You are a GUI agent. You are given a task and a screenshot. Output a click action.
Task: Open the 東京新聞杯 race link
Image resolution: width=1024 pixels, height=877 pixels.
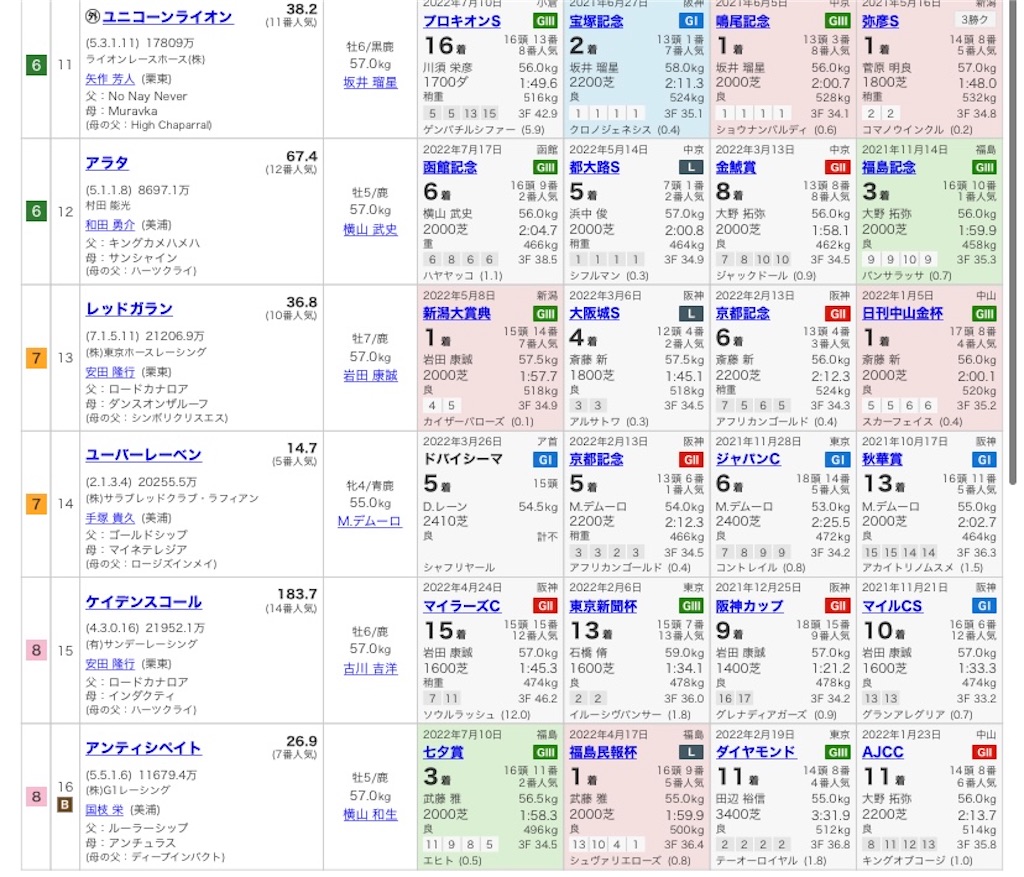(603, 606)
